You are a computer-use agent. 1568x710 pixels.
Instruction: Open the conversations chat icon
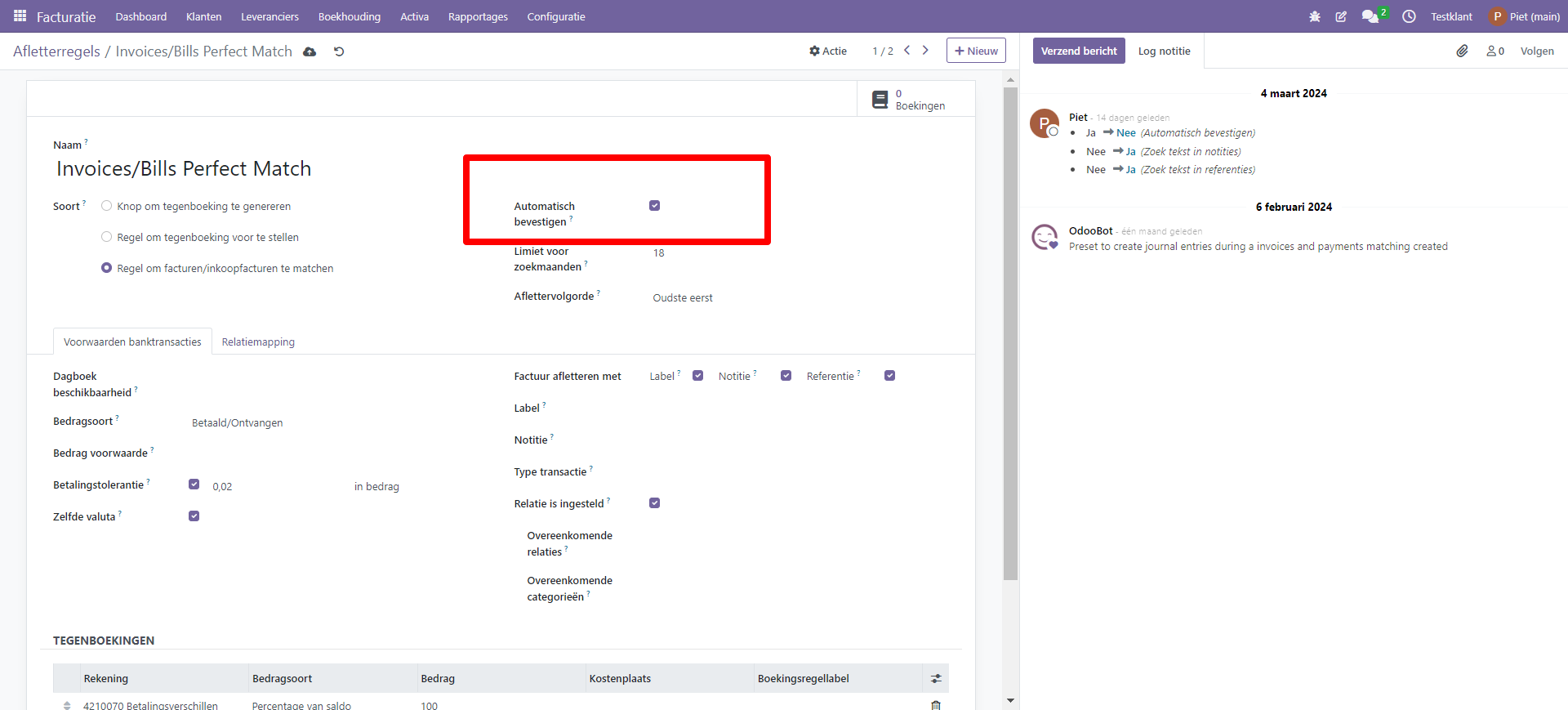tap(1370, 16)
